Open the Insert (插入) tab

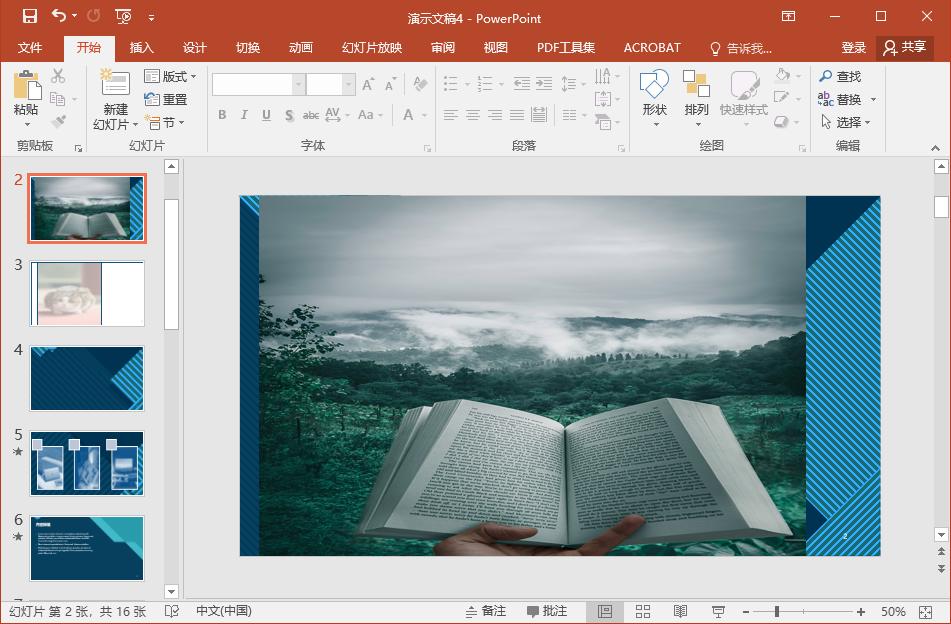[x=142, y=48]
